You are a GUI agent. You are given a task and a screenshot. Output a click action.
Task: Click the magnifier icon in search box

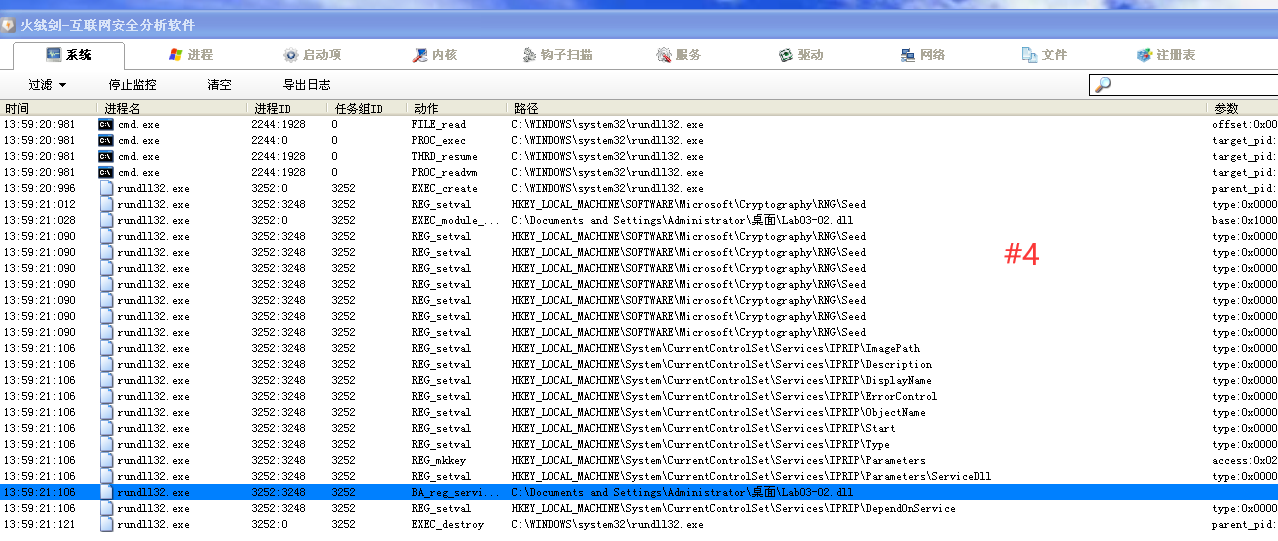1102,85
